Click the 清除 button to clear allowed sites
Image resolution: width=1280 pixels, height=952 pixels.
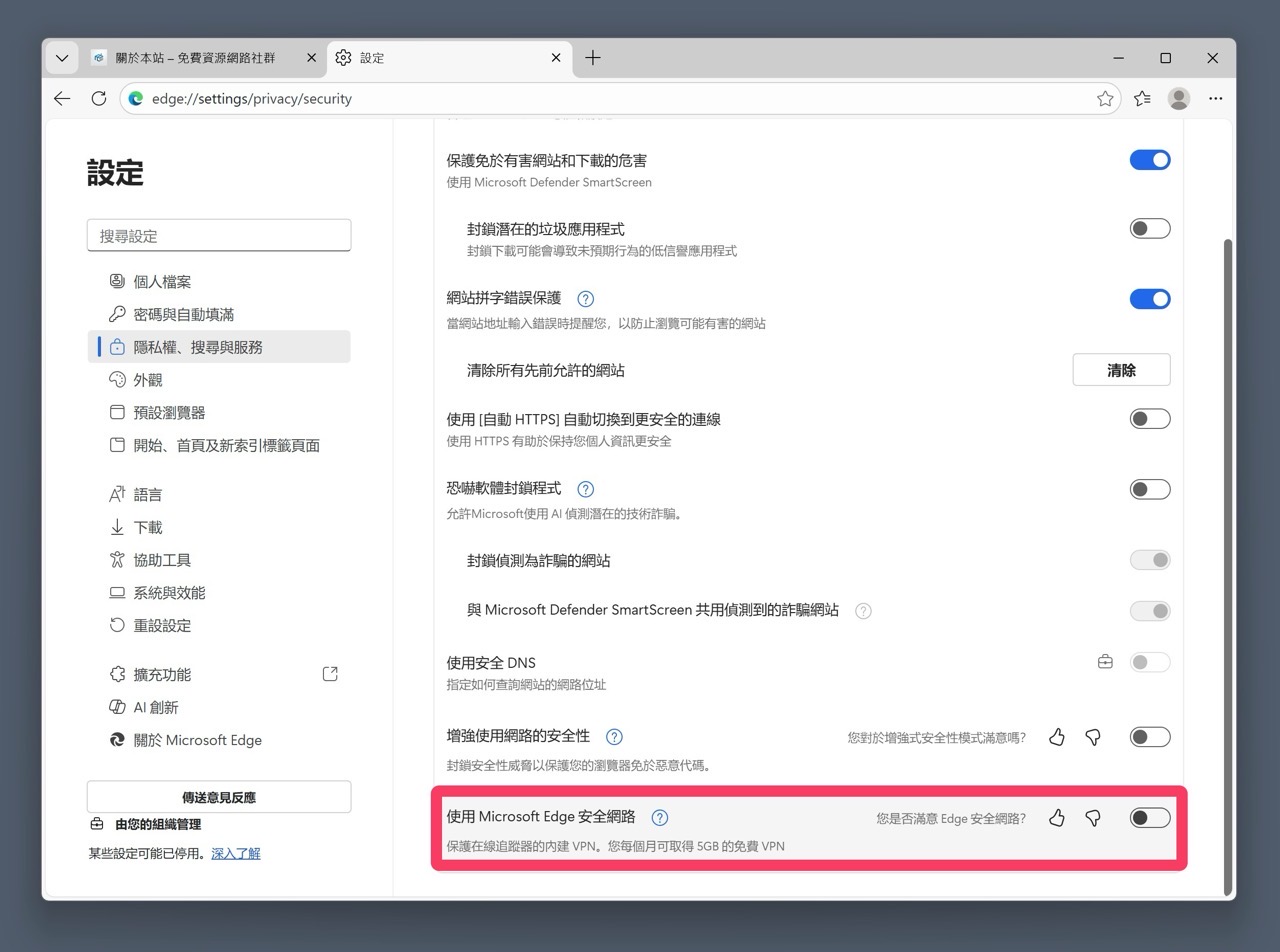[1121, 369]
